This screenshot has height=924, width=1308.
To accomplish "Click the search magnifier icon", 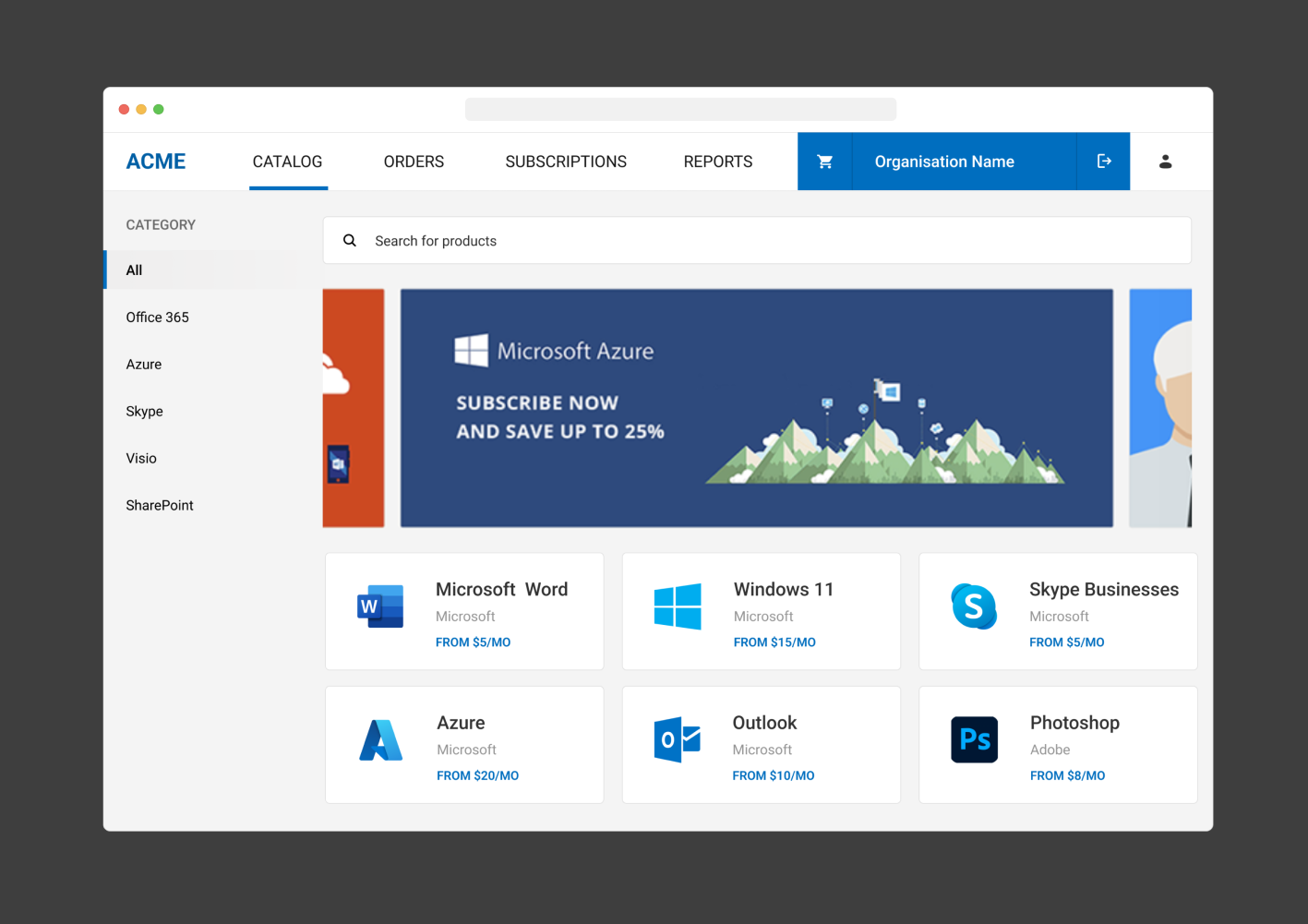I will point(350,241).
